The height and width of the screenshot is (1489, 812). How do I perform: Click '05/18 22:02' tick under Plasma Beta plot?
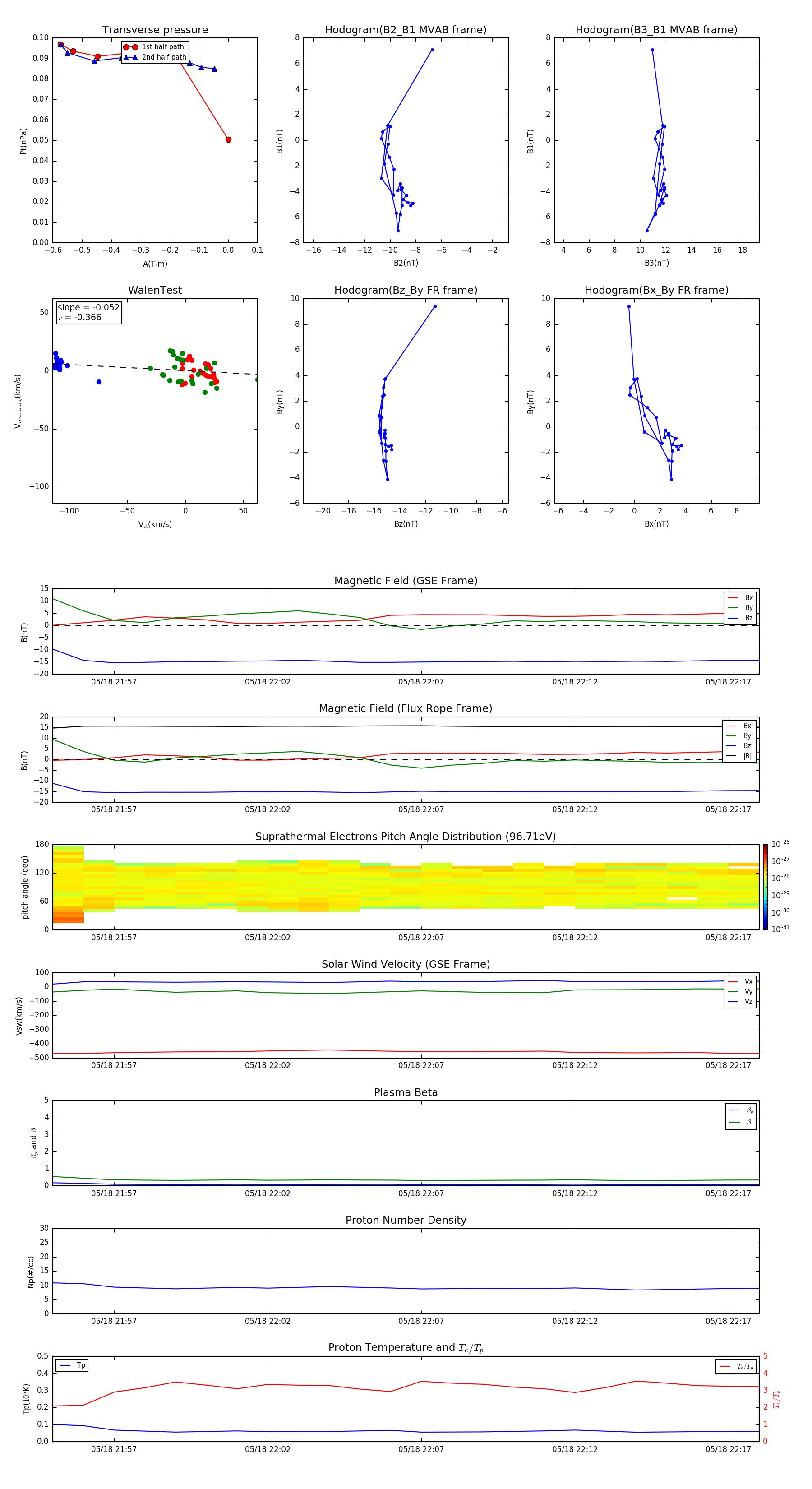(268, 1193)
